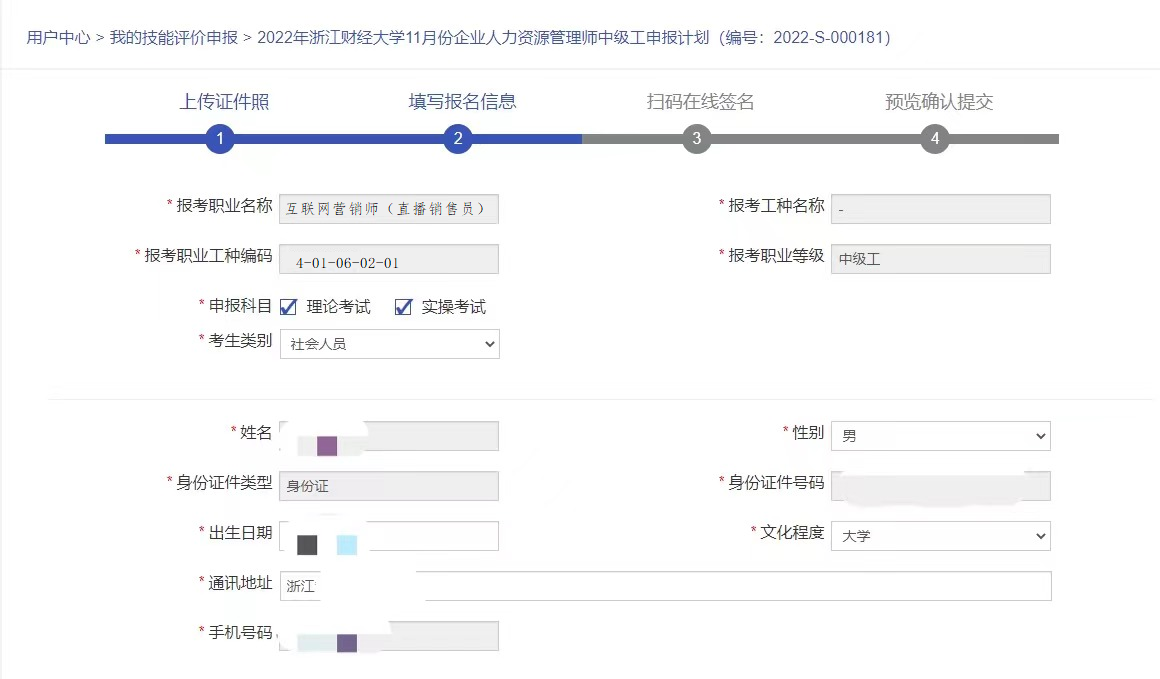Click step 1 circle for uploading ID photo
This screenshot has height=679, width=1160.
(220, 139)
